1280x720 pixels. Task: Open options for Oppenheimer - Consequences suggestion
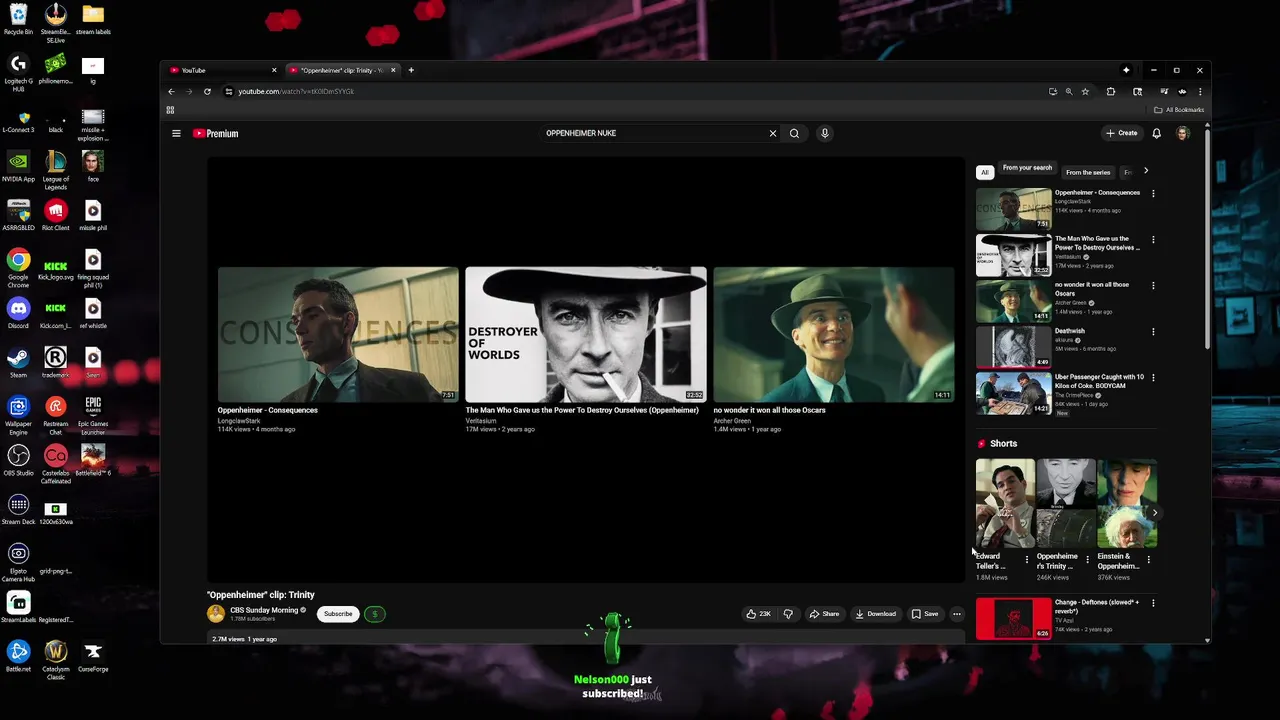(x=1153, y=194)
